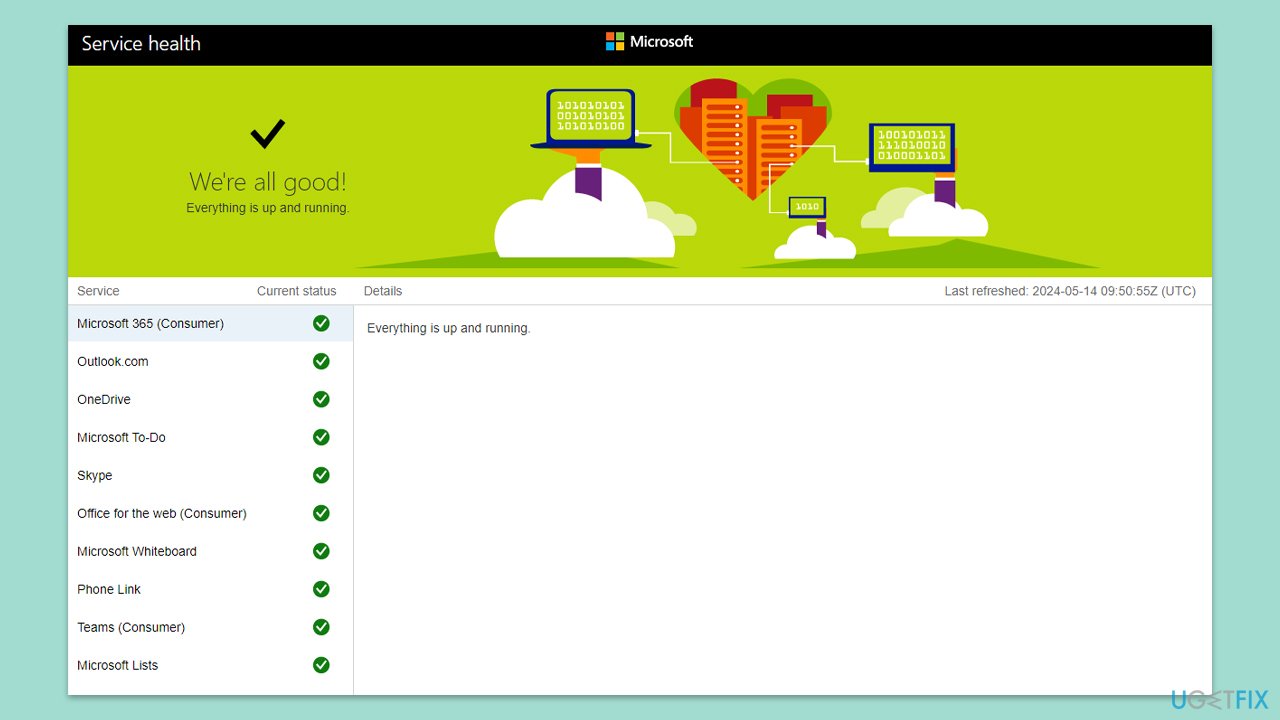The image size is (1280, 720).
Task: Click the Last refreshed timestamp text
Action: coord(1070,291)
